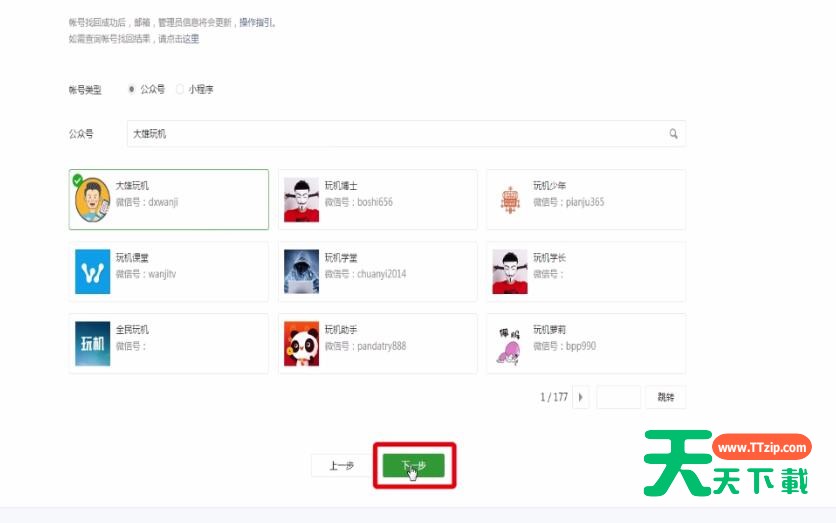The height and width of the screenshot is (523, 836).
Task: Select the 玩机萝莉 account card
Action: coord(586,344)
